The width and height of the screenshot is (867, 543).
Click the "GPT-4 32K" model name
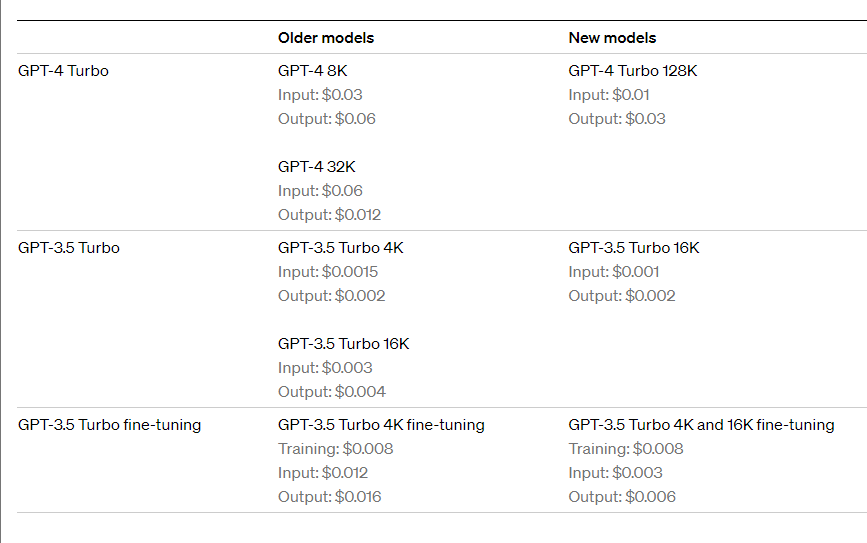click(x=316, y=167)
